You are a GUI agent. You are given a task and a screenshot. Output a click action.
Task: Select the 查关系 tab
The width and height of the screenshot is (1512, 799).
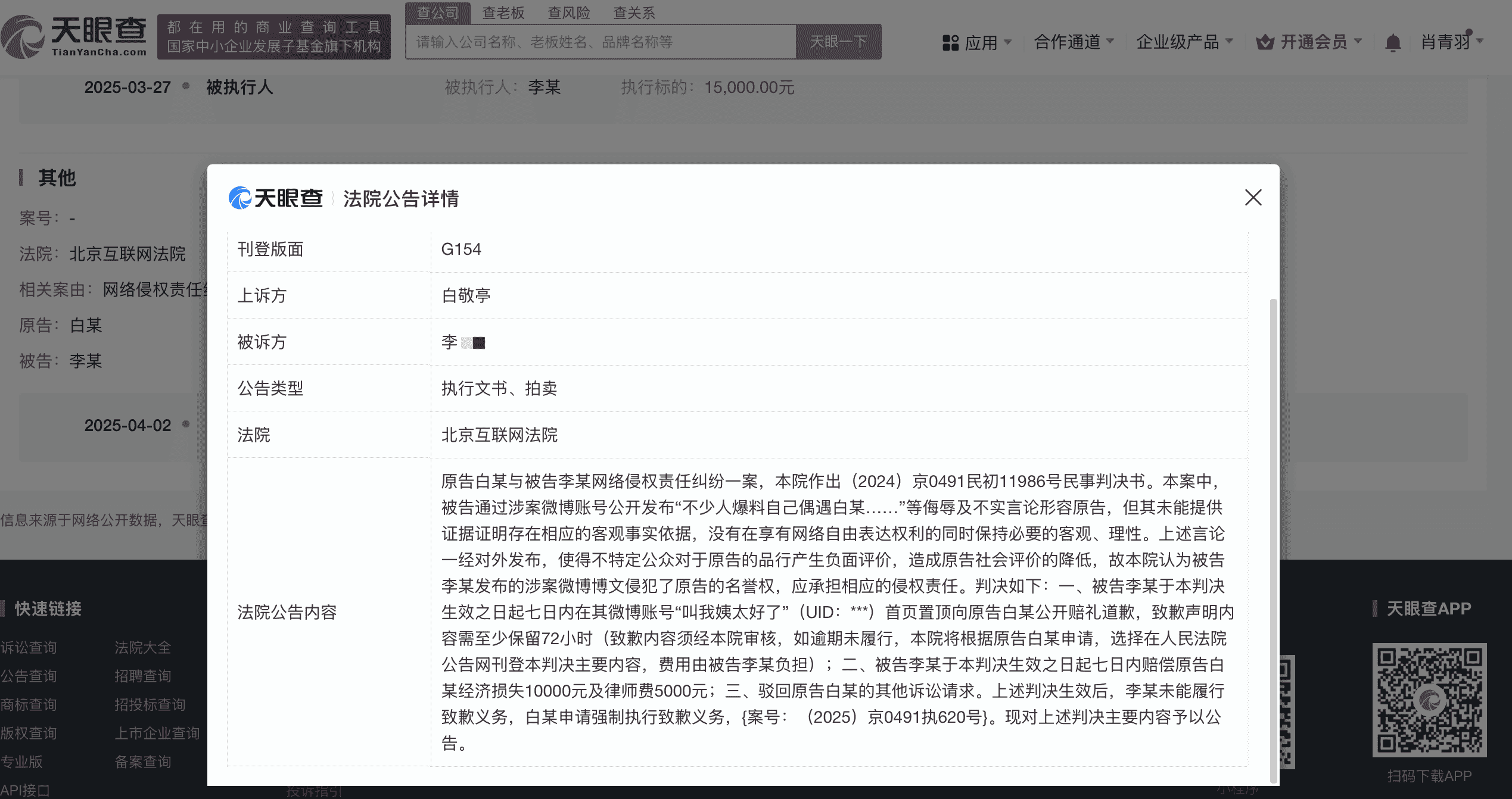(x=634, y=13)
